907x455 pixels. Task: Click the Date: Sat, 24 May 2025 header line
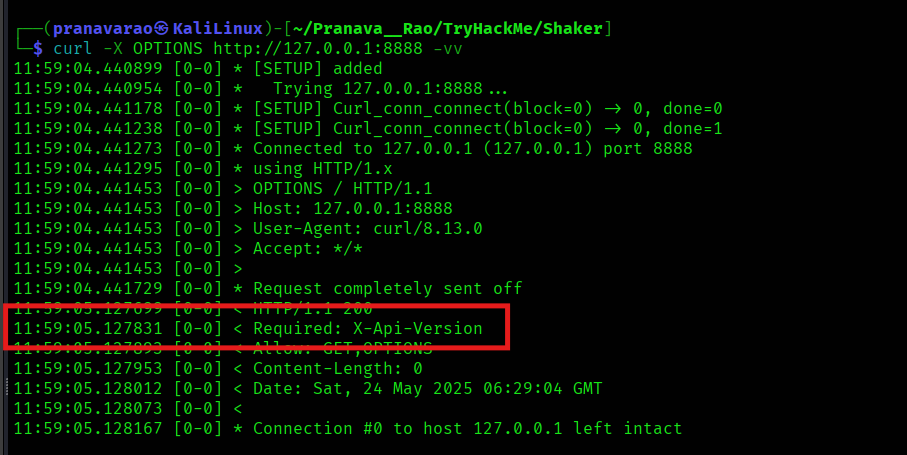pos(427,389)
